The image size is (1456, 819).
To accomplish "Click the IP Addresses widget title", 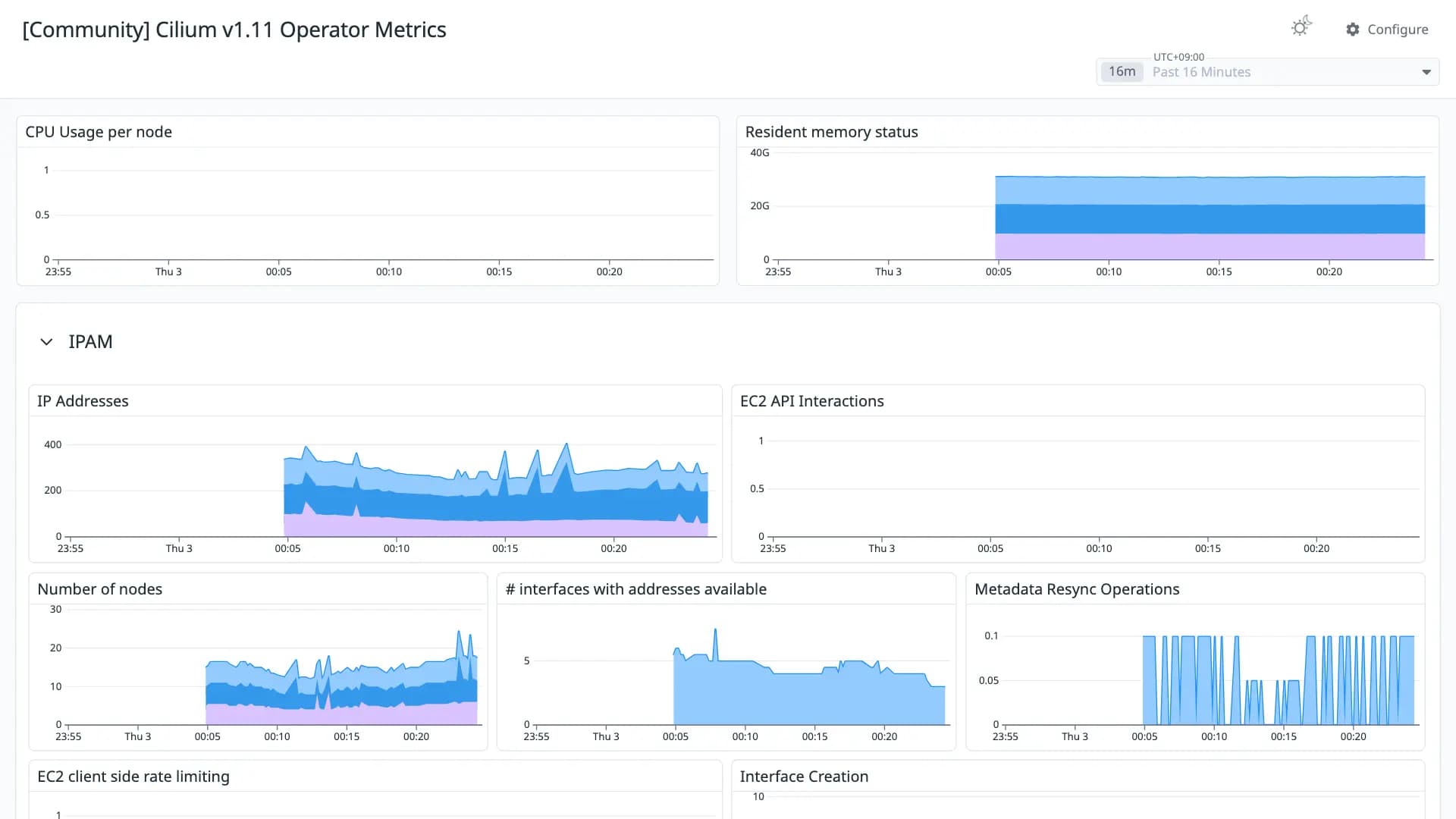I will pos(83,401).
